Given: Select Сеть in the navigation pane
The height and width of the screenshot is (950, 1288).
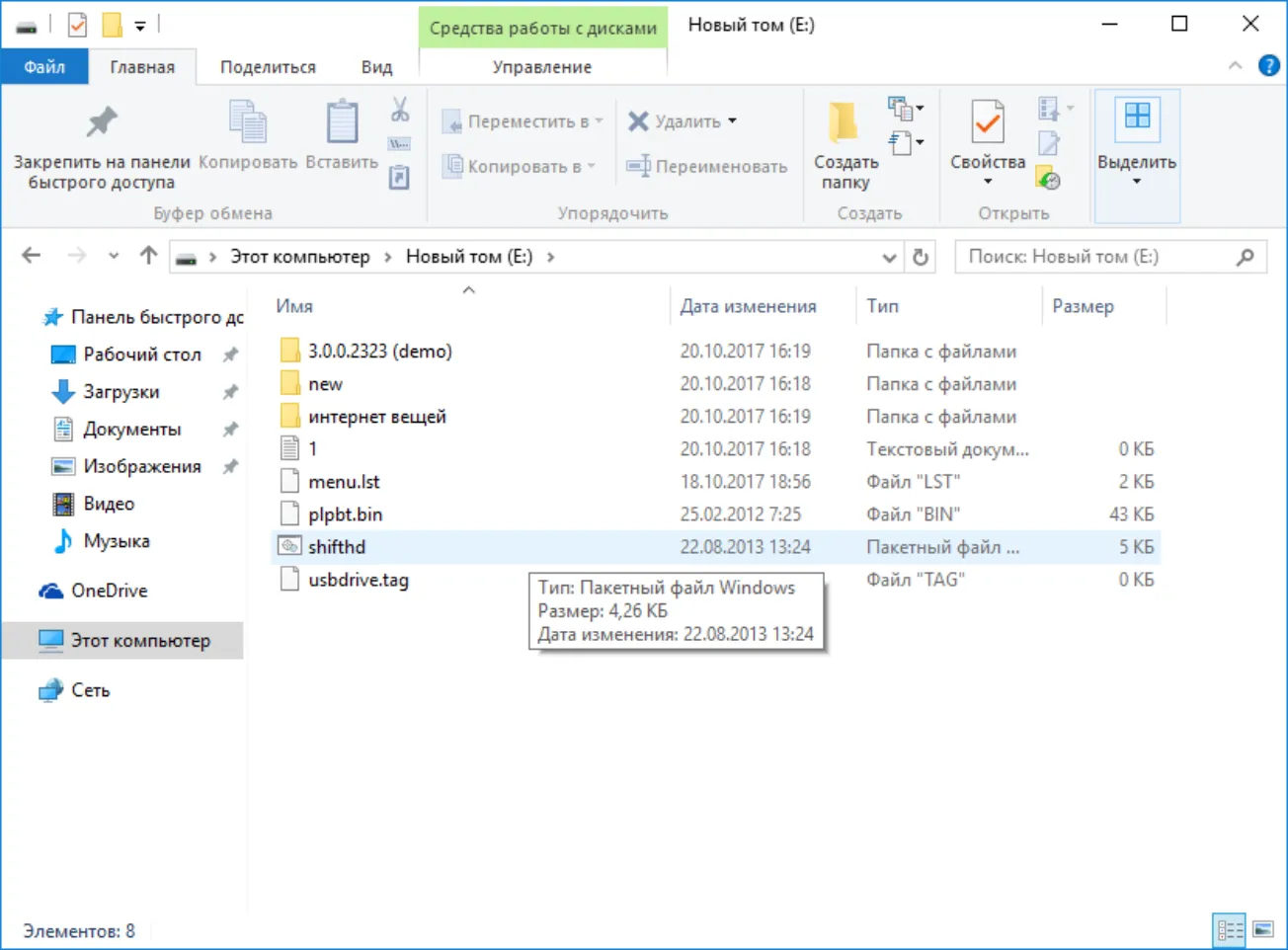Looking at the screenshot, I should (x=91, y=690).
